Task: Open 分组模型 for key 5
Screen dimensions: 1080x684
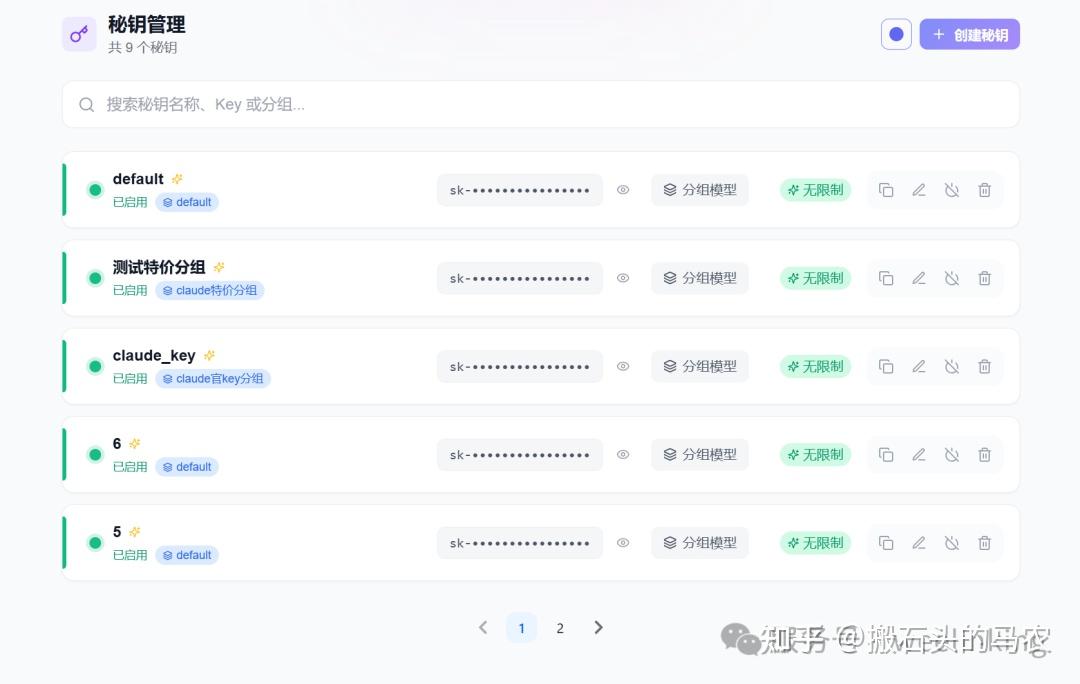Action: click(700, 543)
